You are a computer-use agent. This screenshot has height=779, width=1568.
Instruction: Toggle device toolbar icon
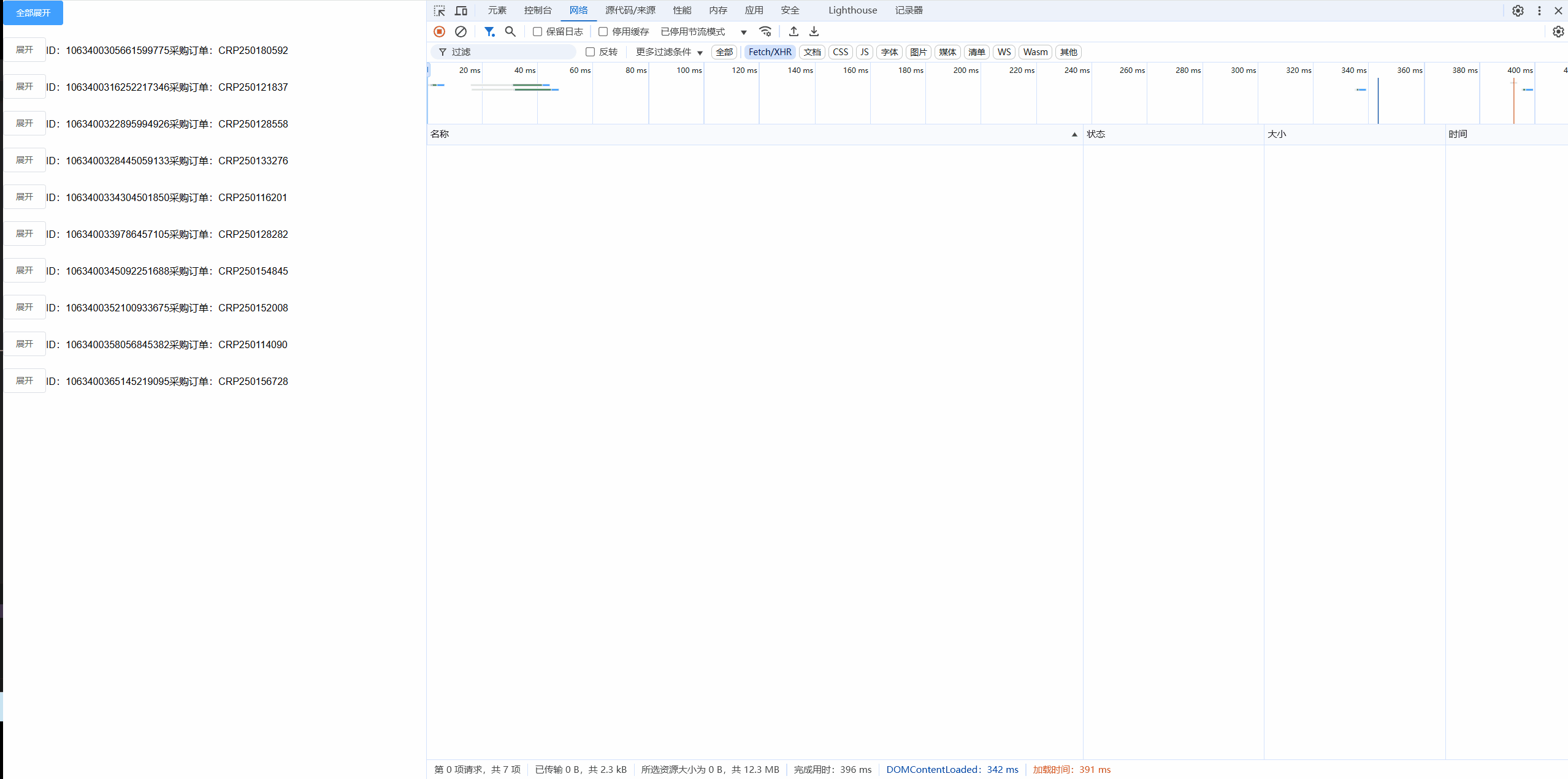461,10
